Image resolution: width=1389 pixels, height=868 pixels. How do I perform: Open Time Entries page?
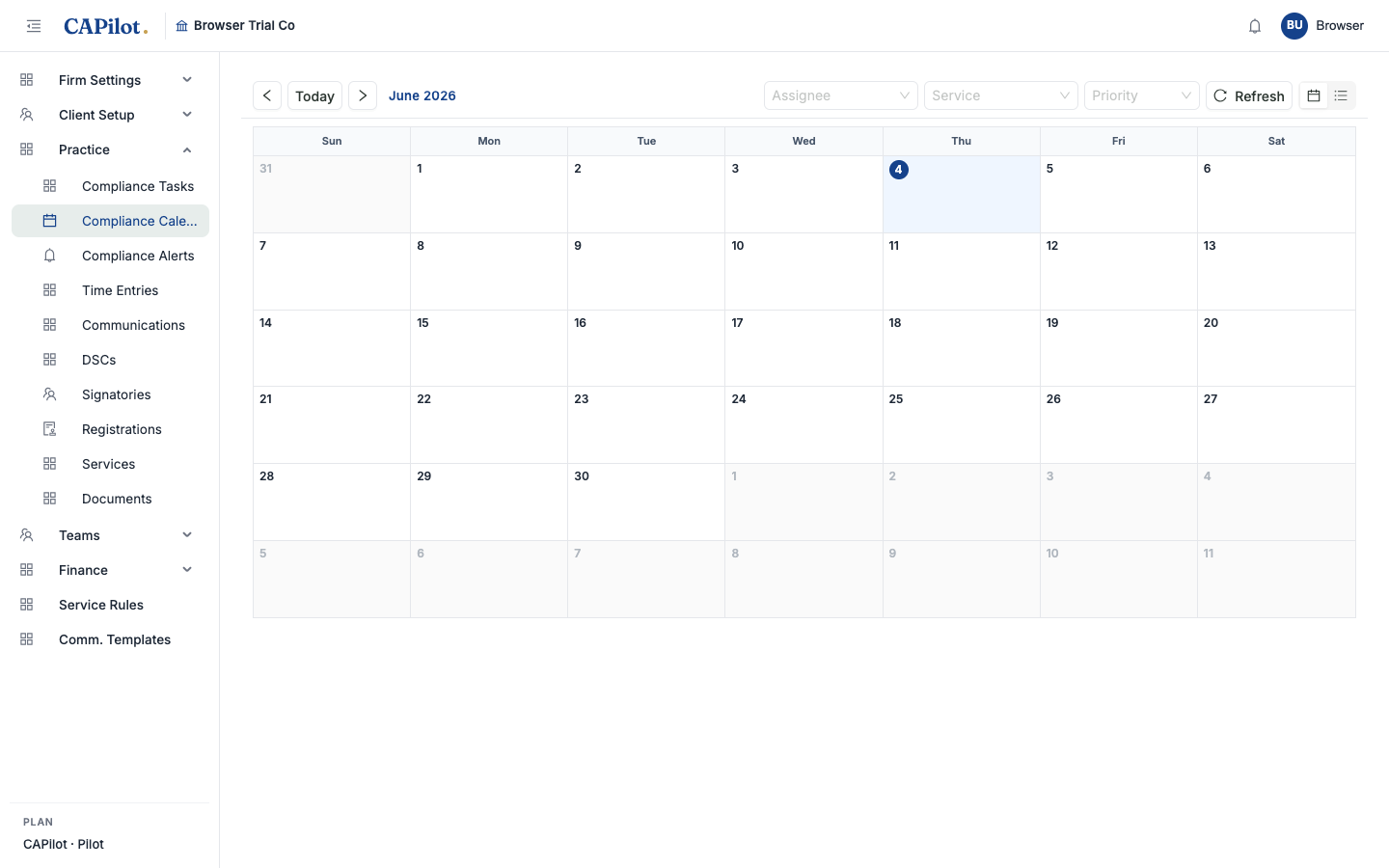(x=110, y=290)
